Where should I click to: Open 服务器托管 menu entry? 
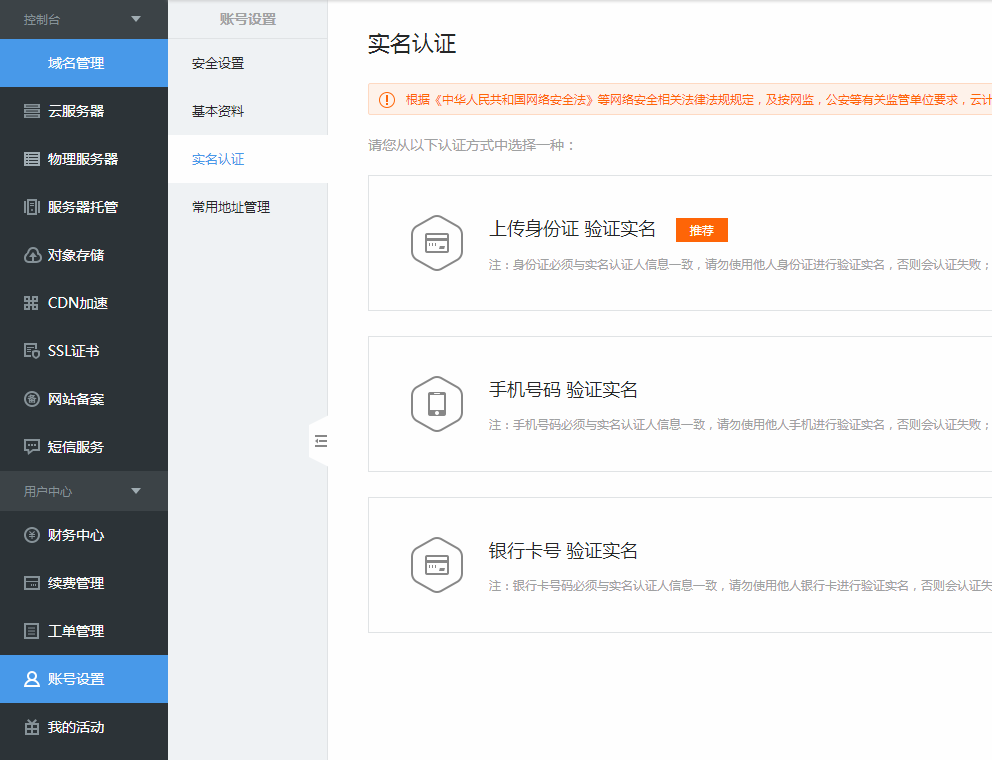(x=84, y=207)
